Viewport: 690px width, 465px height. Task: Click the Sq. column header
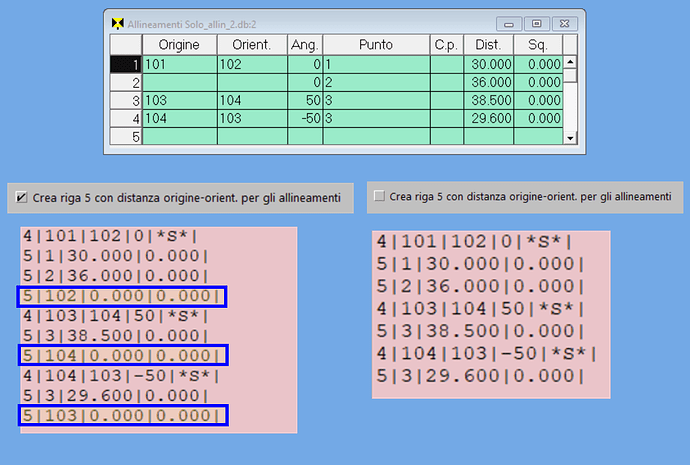[538, 45]
